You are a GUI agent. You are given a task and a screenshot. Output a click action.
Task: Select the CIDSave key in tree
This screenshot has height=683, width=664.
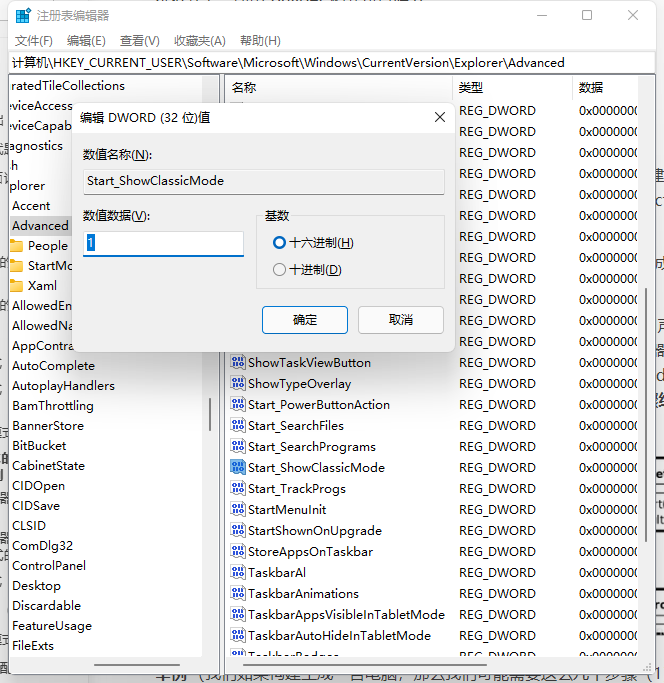click(x=36, y=506)
